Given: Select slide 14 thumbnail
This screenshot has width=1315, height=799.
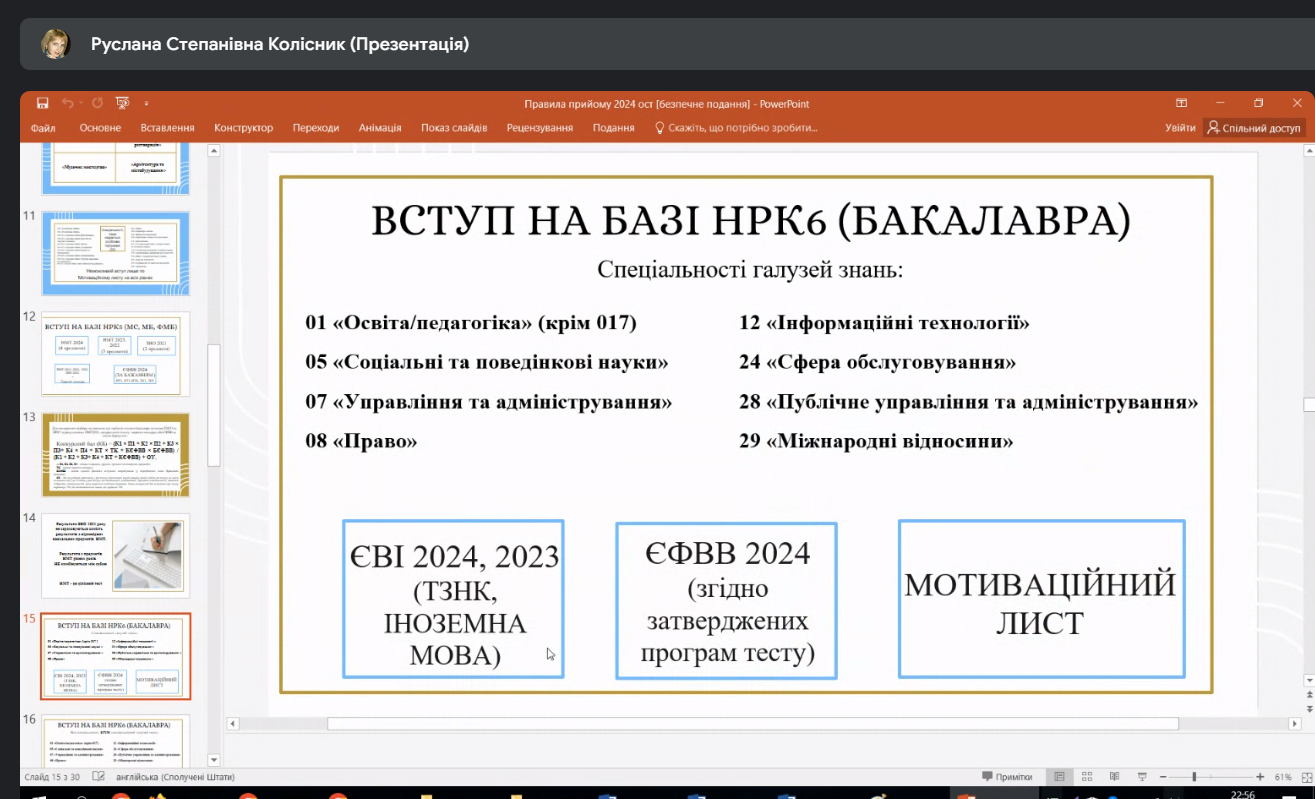Looking at the screenshot, I should pyautogui.click(x=115, y=556).
